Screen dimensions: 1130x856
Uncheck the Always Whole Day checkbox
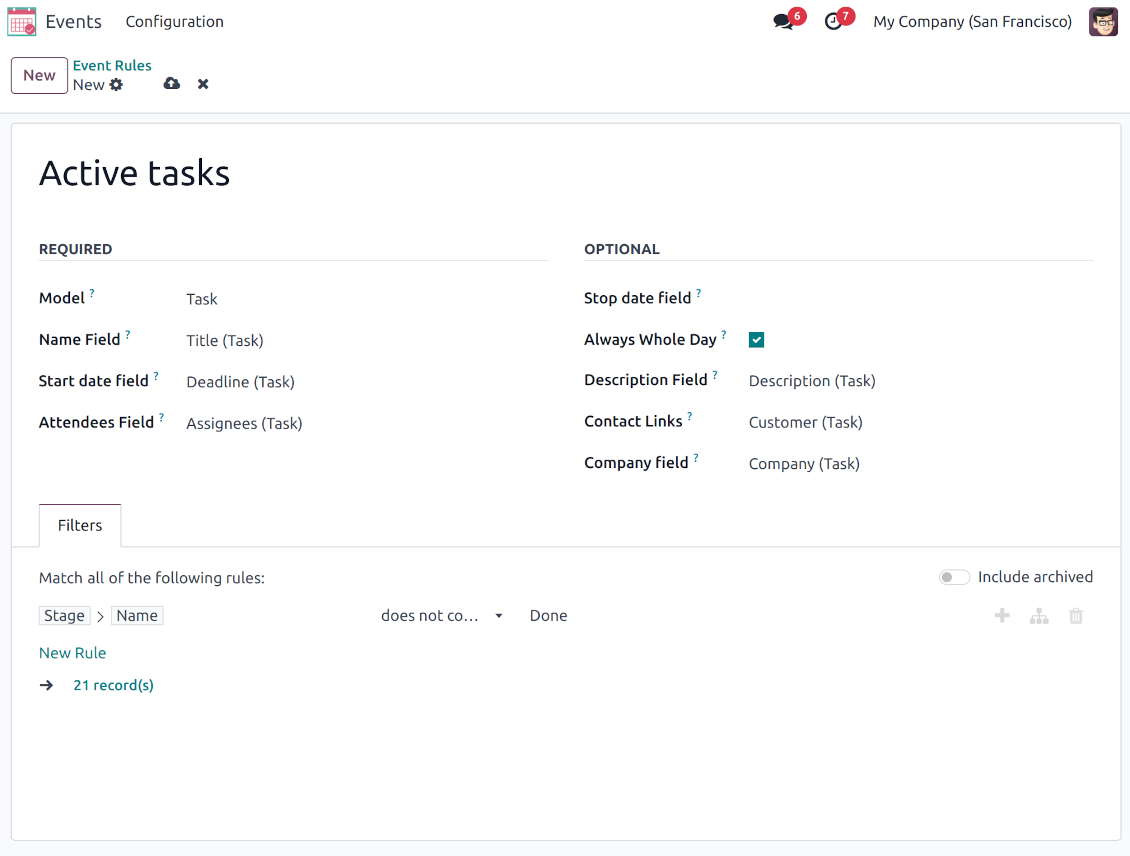(756, 340)
